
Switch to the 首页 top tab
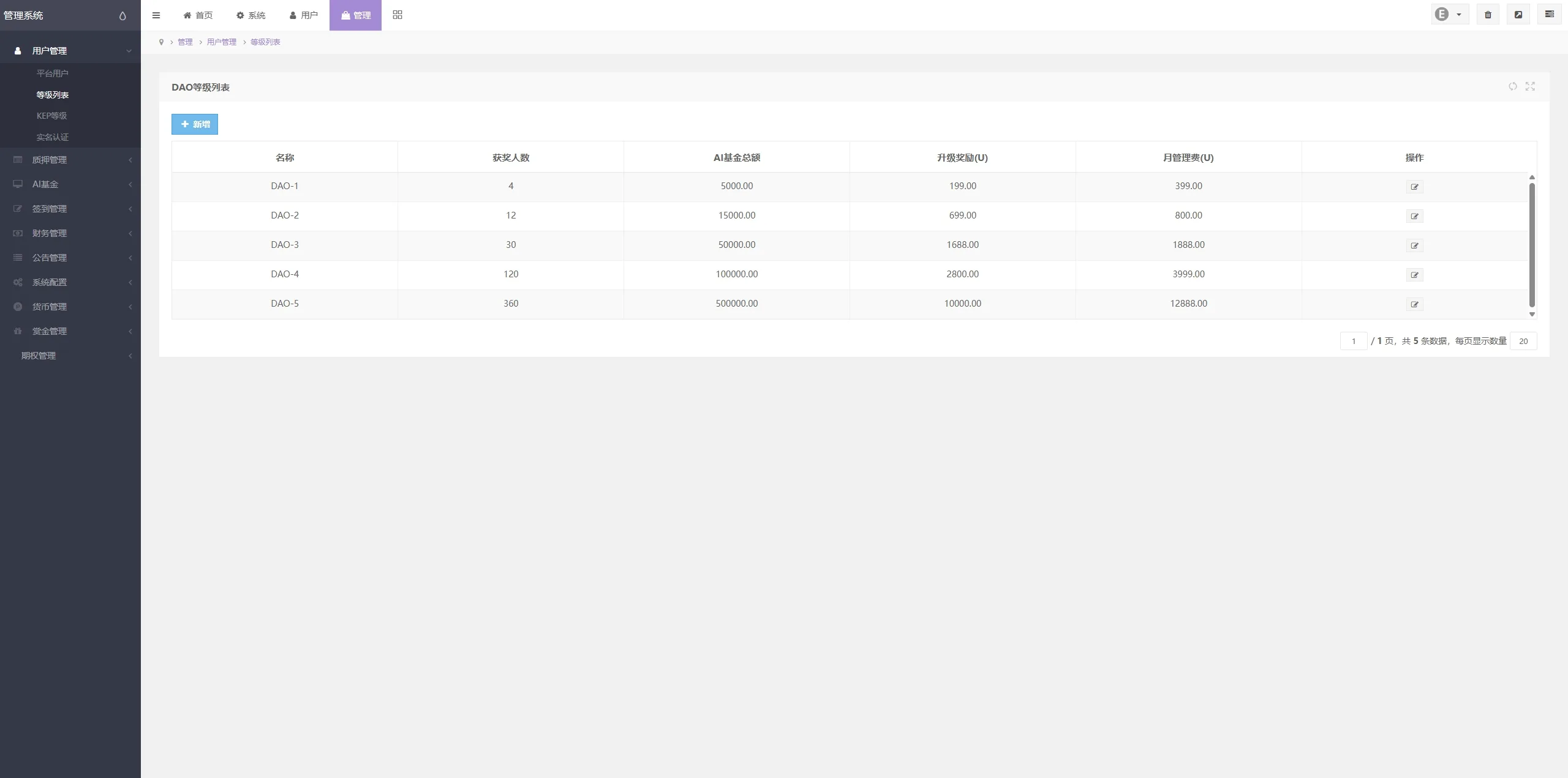pyautogui.click(x=198, y=15)
